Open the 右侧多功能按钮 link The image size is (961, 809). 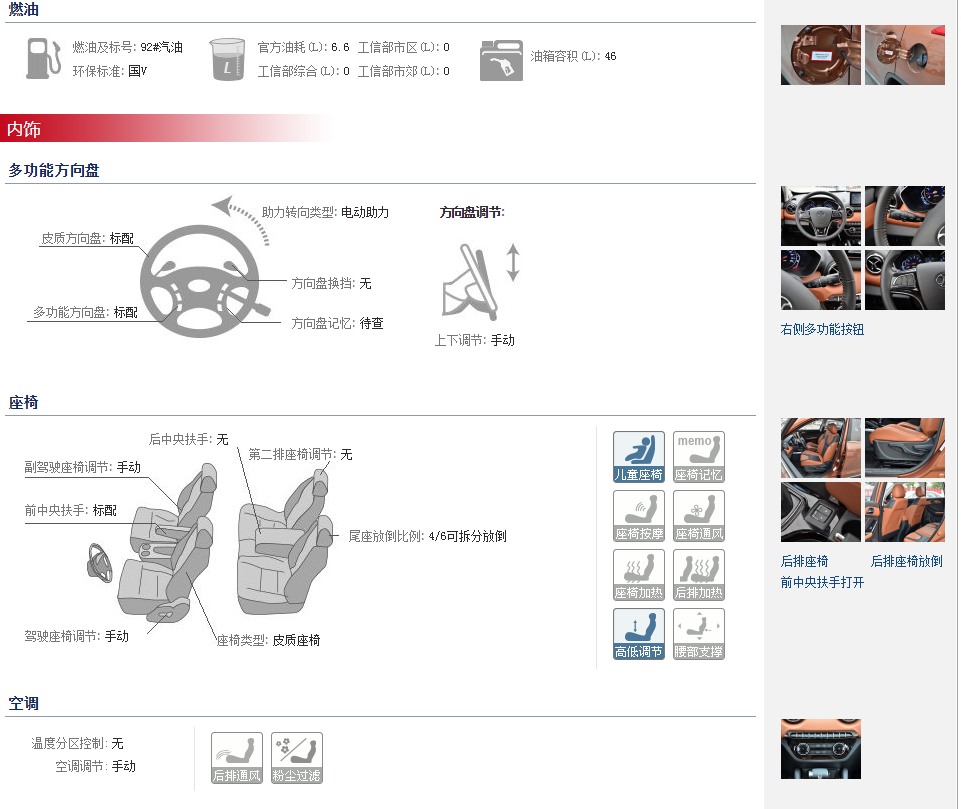822,330
